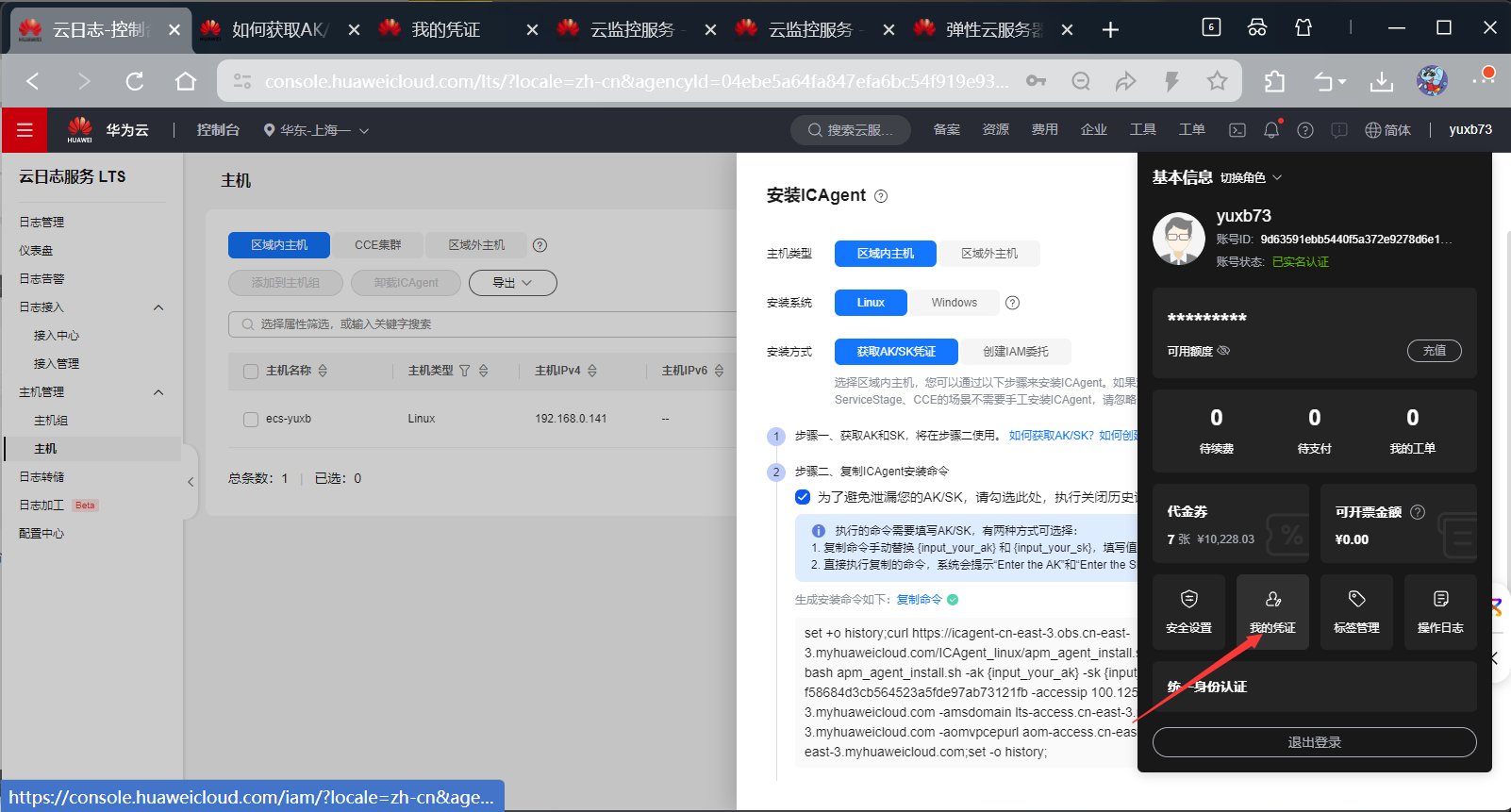The width and height of the screenshot is (1511, 812).
Task: Switch to 区域内主机 tab in host list
Action: tap(279, 245)
